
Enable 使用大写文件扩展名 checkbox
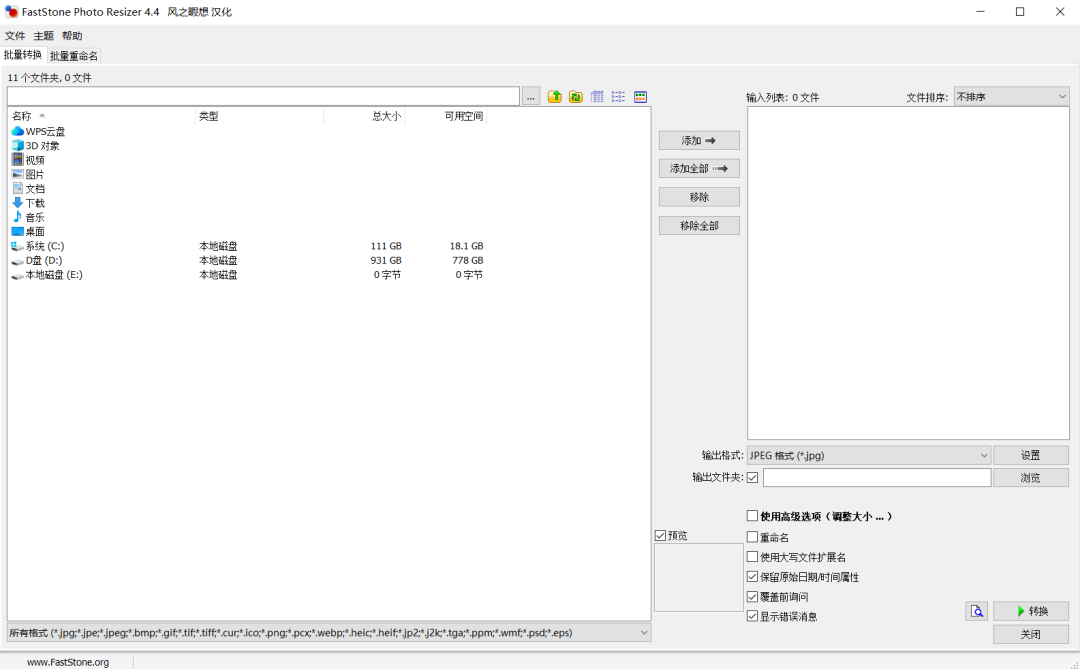753,557
